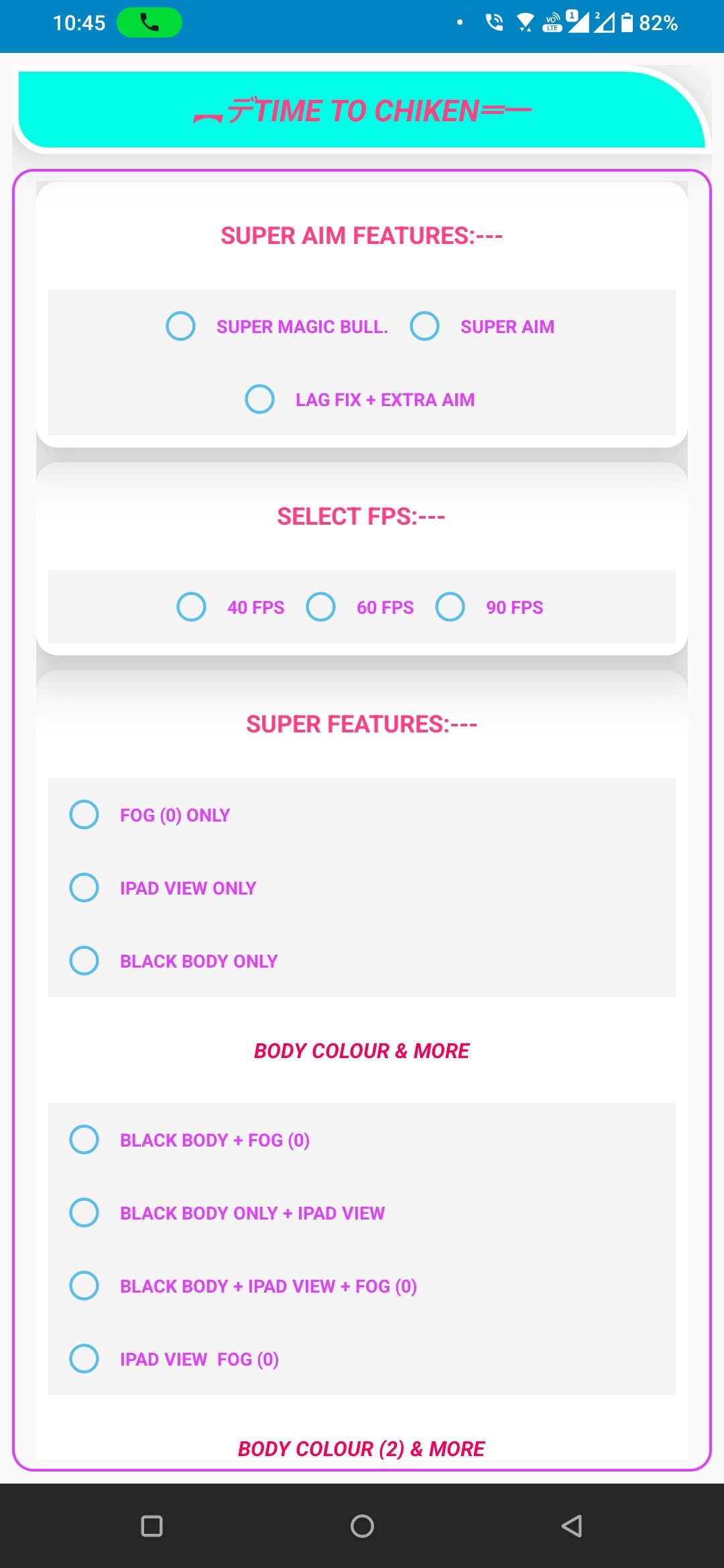Select Fog (0) Only
Screen dimensions: 724x1568
click(x=84, y=815)
